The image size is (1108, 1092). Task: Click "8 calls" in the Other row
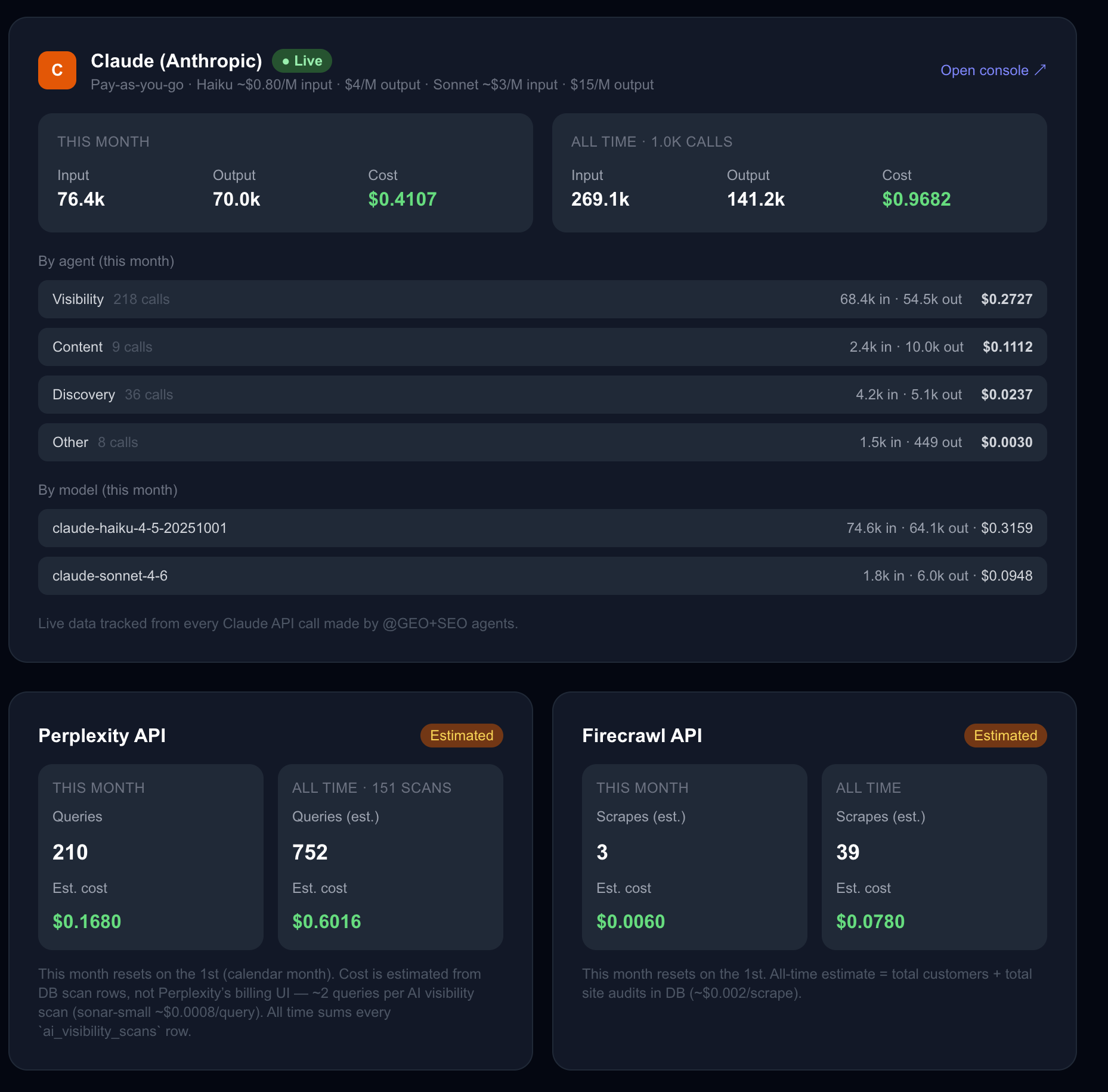(x=118, y=442)
